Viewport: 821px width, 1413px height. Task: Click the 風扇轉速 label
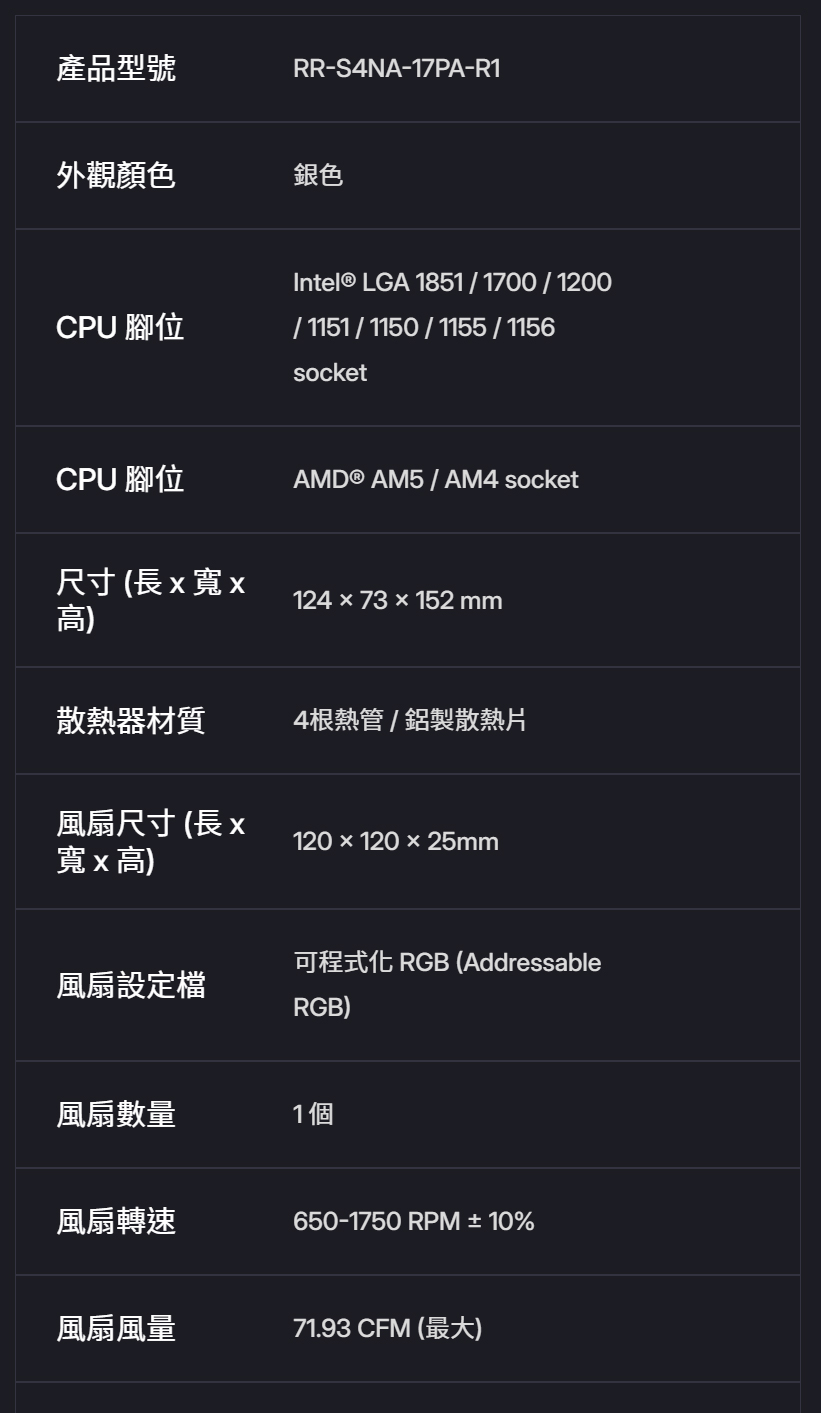point(116,1221)
